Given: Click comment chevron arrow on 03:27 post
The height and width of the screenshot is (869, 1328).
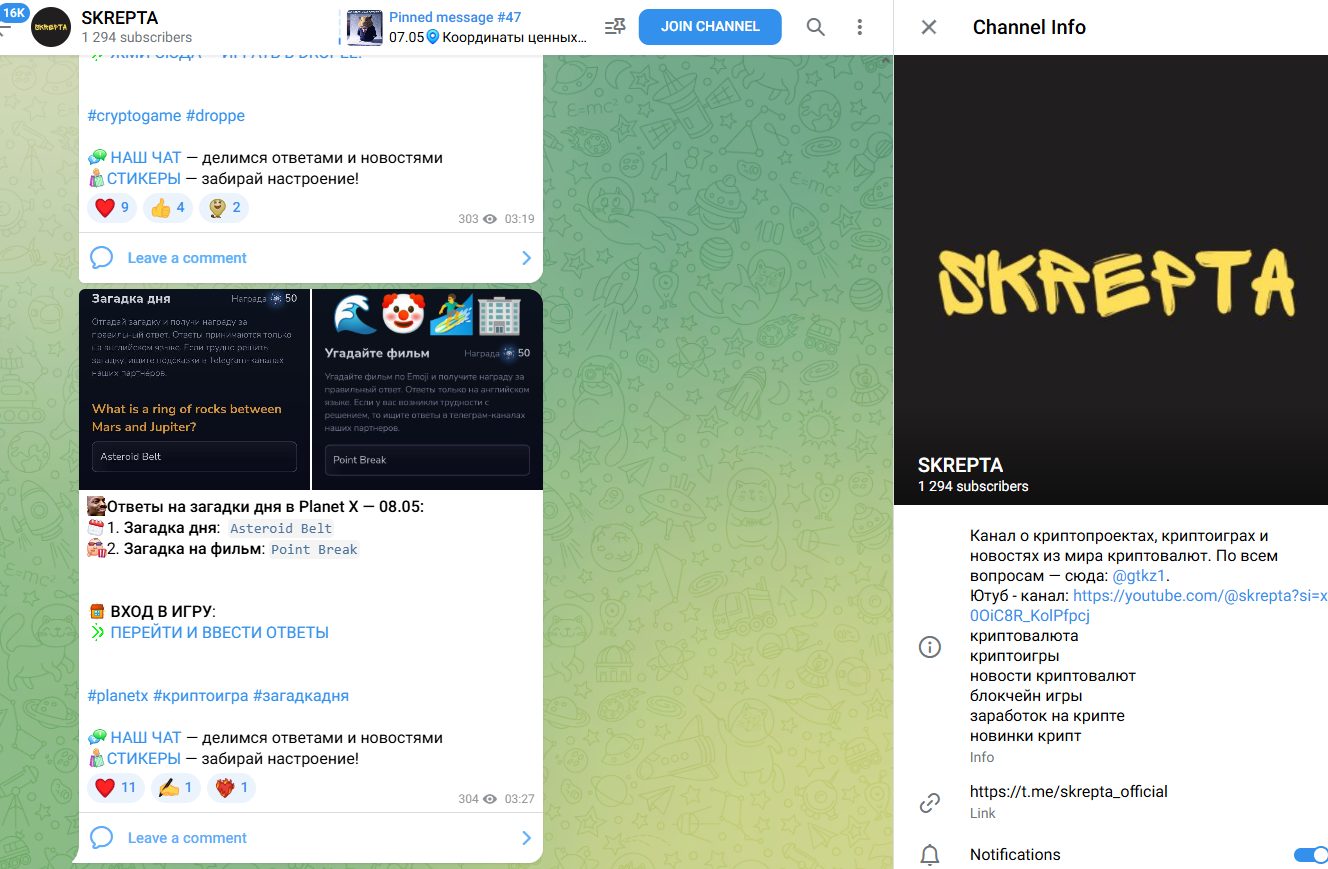Looking at the screenshot, I should coord(527,838).
